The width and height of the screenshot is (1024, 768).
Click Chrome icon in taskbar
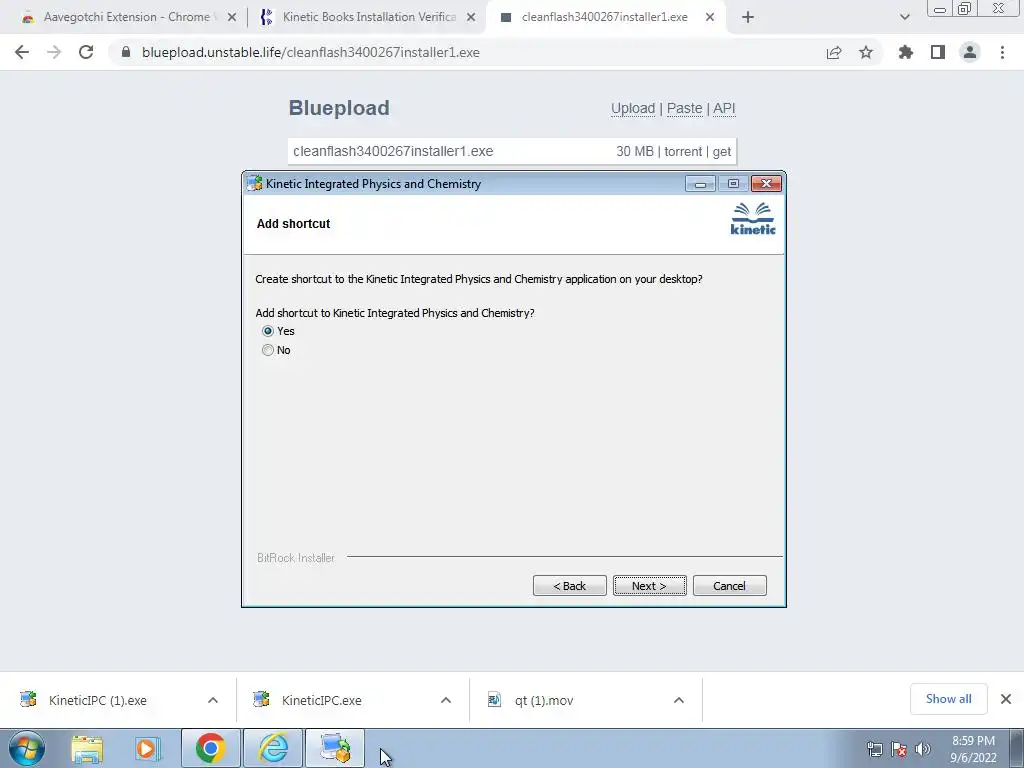210,748
